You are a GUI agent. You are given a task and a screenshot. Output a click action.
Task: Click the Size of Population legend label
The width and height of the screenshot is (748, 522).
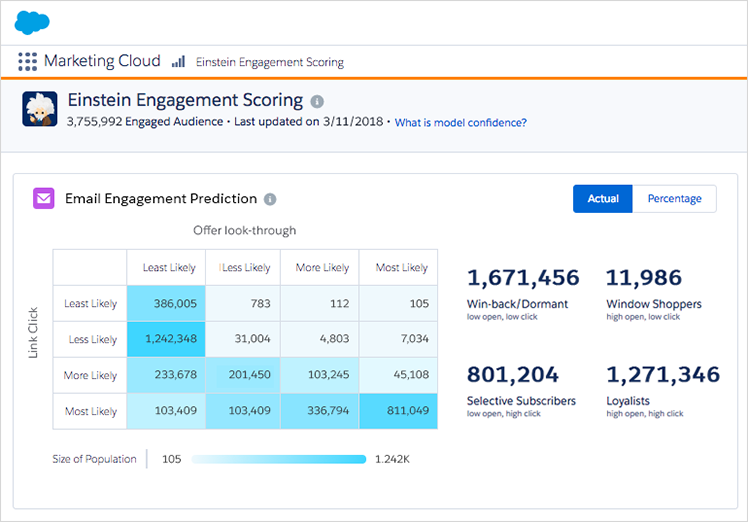(x=94, y=459)
